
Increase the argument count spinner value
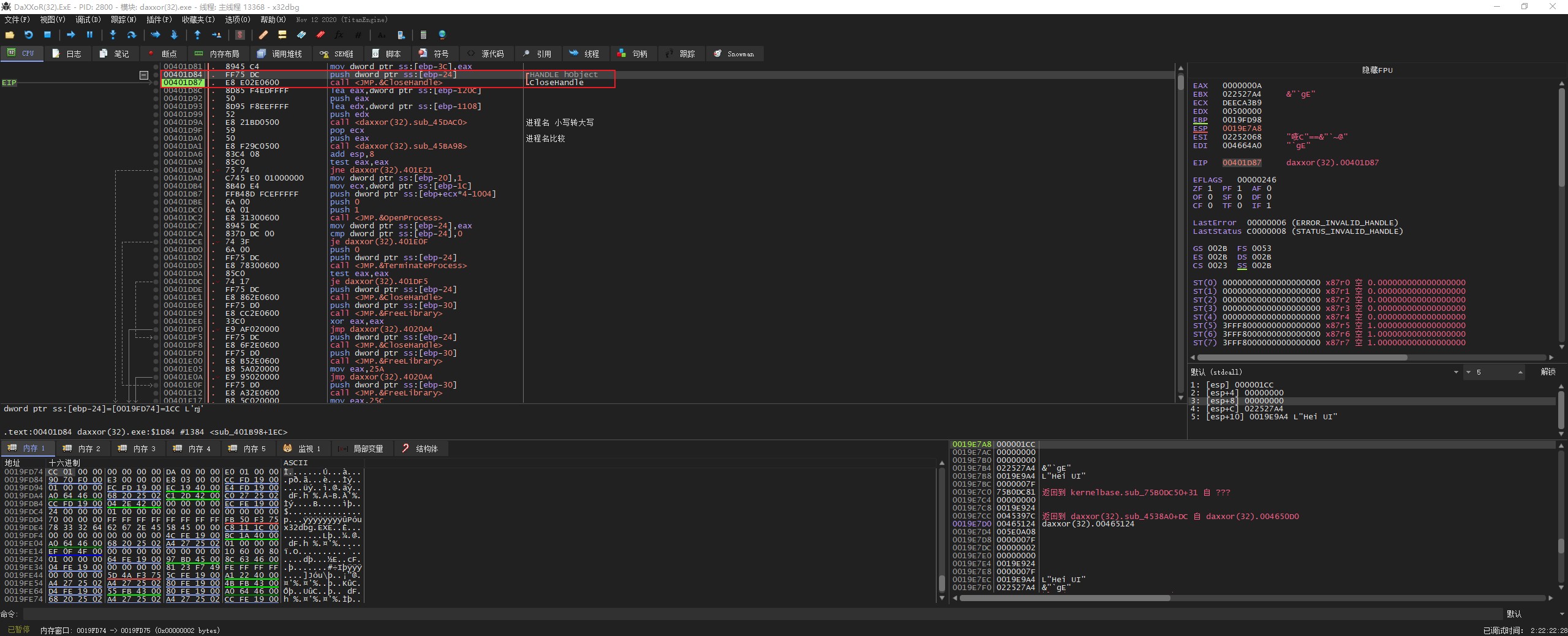coord(1520,370)
